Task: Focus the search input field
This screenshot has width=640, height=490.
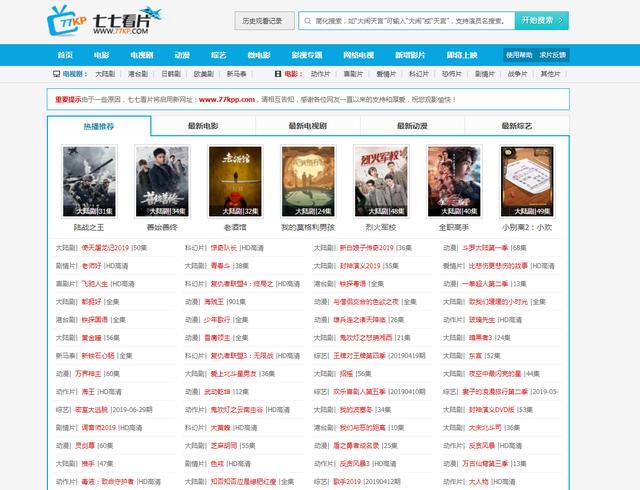Action: pyautogui.click(x=407, y=21)
